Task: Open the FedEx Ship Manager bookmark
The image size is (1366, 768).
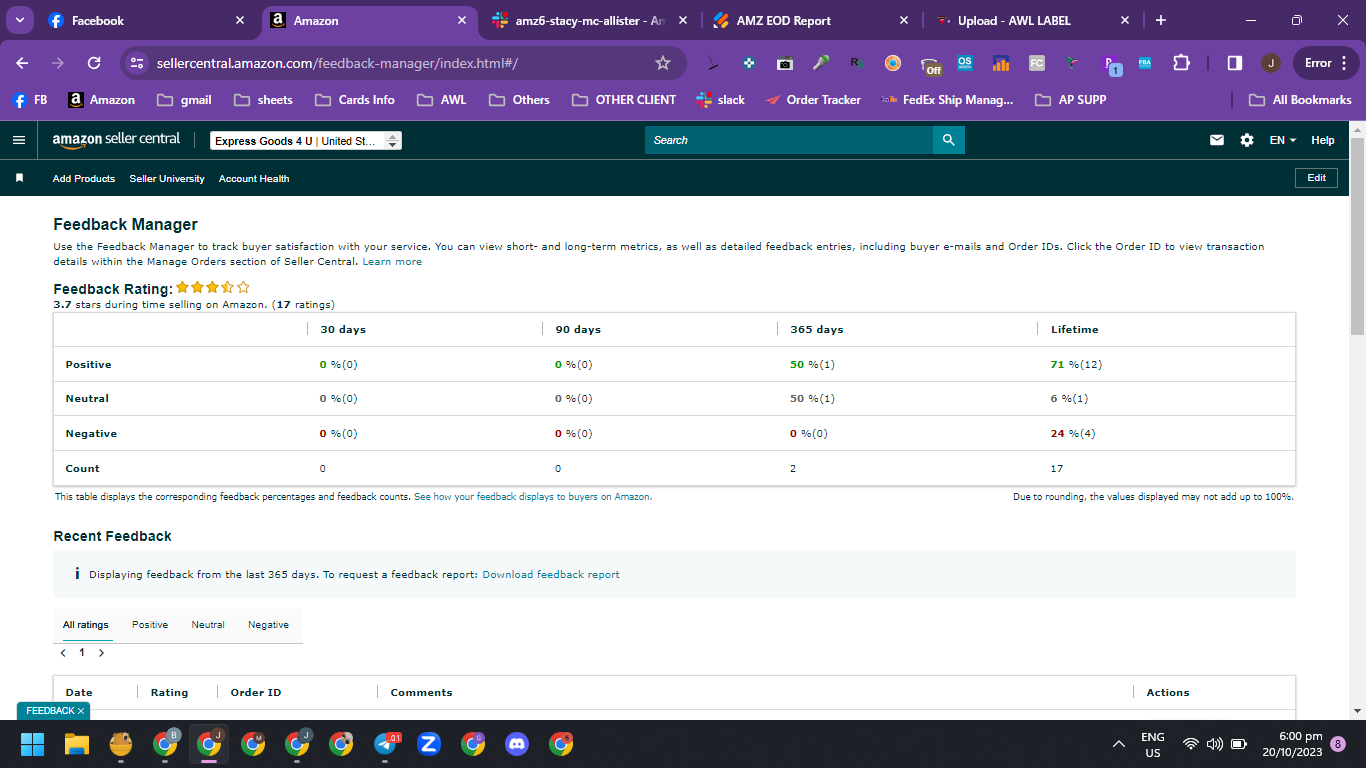Action: point(947,100)
